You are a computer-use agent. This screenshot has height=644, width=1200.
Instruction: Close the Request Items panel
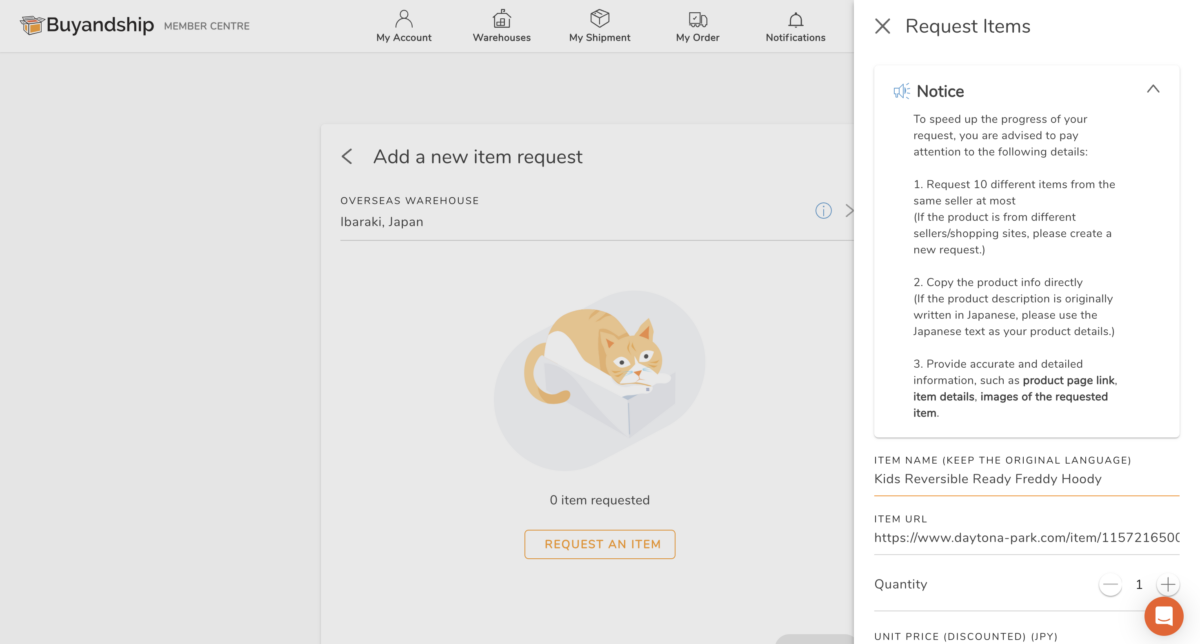point(882,27)
